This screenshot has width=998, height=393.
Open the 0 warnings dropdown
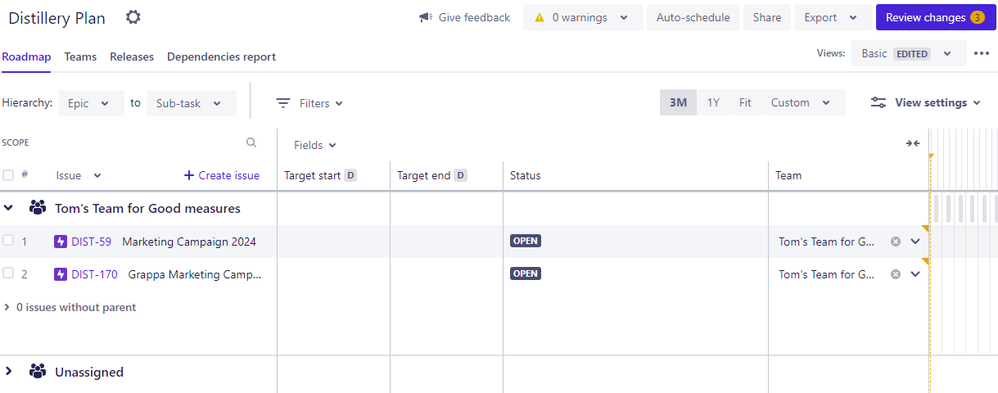583,17
